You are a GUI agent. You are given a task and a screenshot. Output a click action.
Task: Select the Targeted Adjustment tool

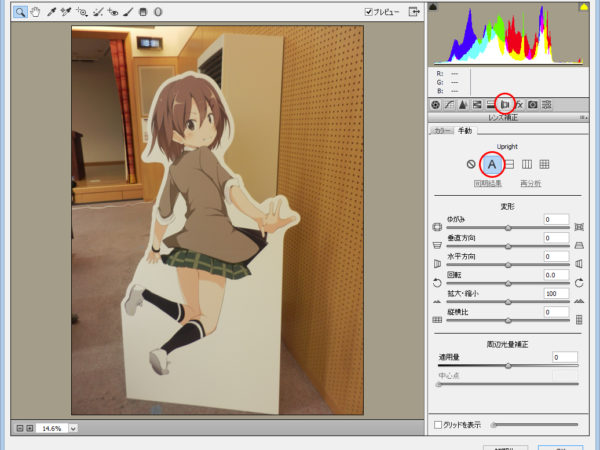click(82, 12)
